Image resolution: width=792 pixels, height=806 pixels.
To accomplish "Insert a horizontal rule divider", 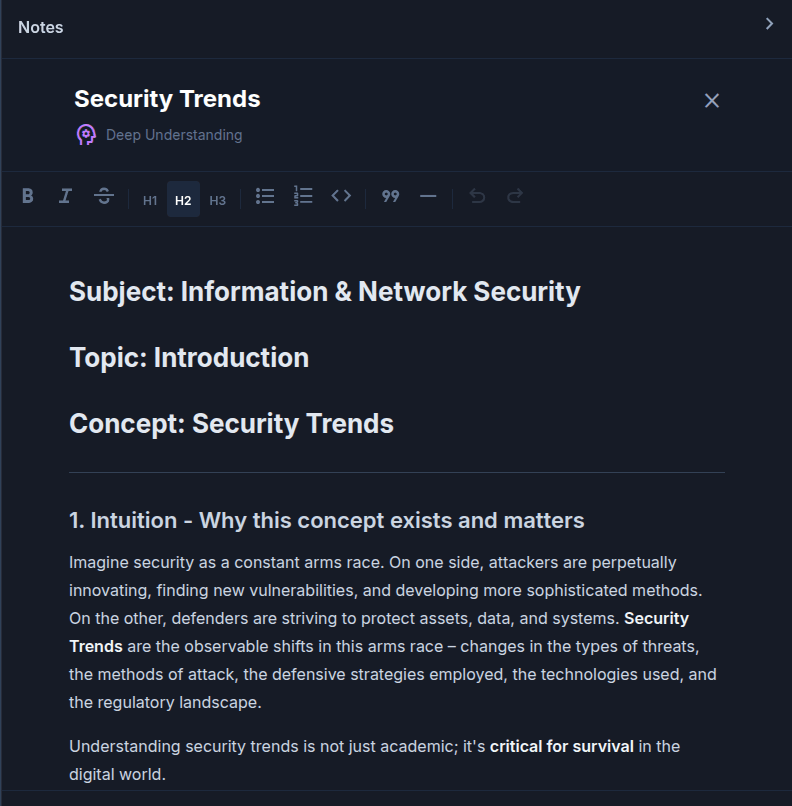I will coord(428,196).
